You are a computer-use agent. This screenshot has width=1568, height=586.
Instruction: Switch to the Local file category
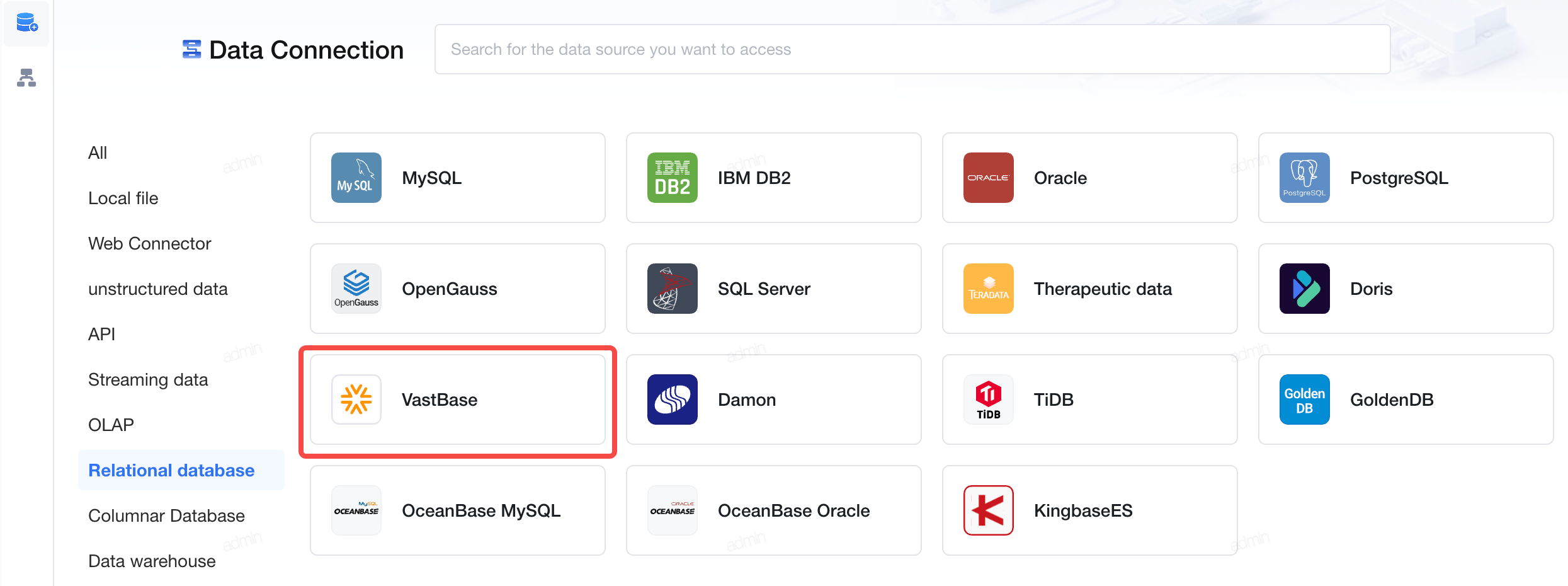coord(123,198)
